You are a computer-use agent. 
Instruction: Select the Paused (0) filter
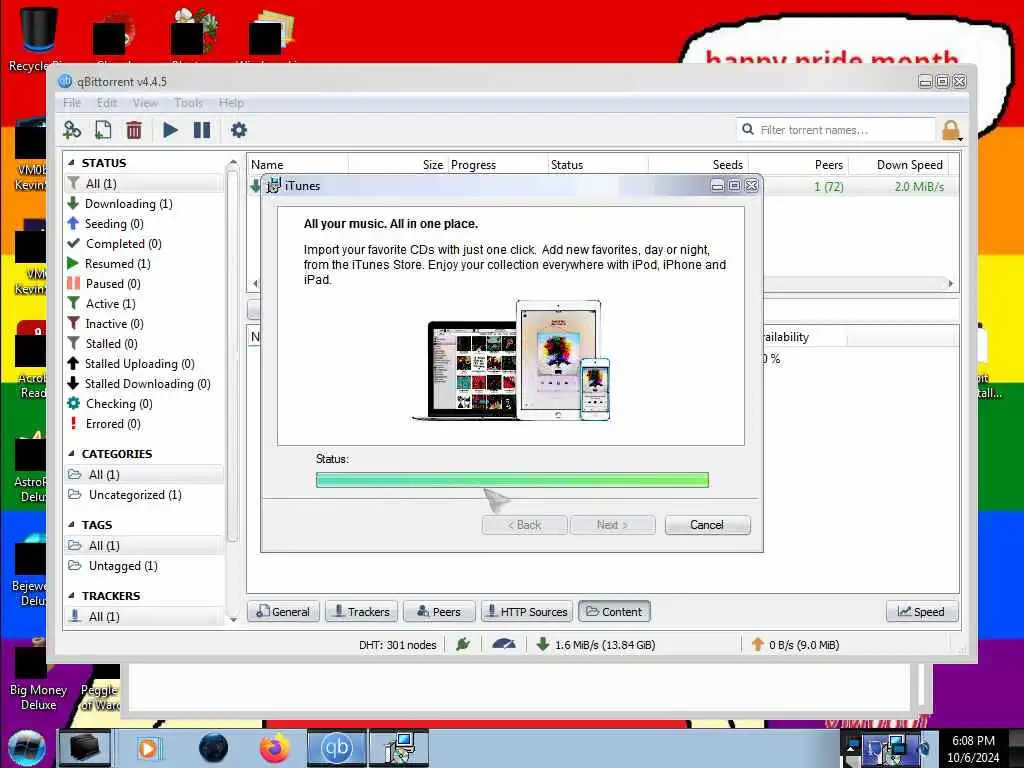click(x=144, y=283)
